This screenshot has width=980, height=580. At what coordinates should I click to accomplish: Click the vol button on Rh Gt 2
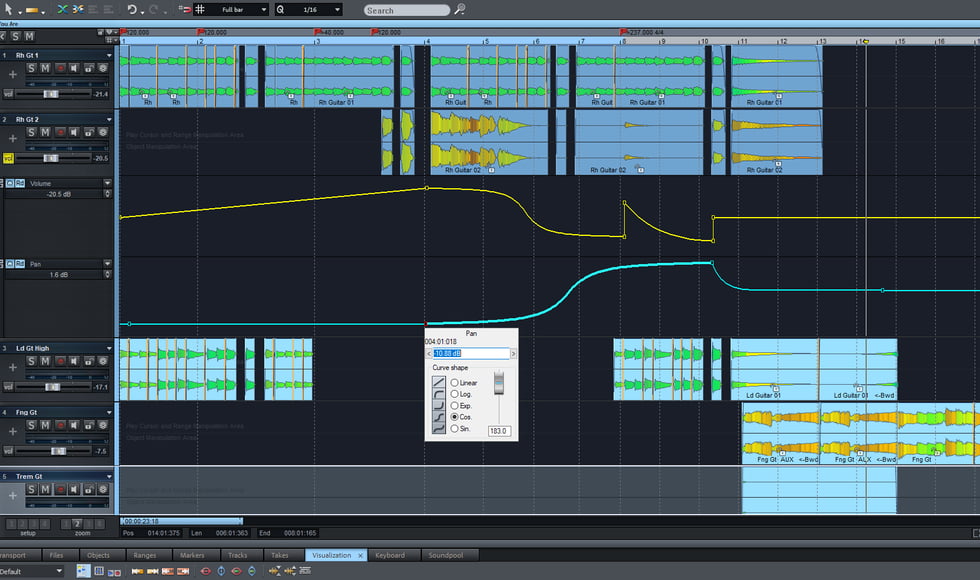tap(8, 158)
